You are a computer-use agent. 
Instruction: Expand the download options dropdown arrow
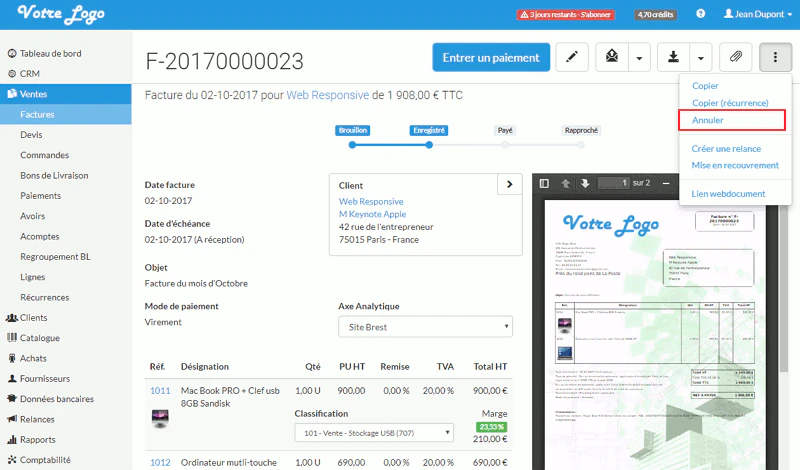(x=701, y=57)
